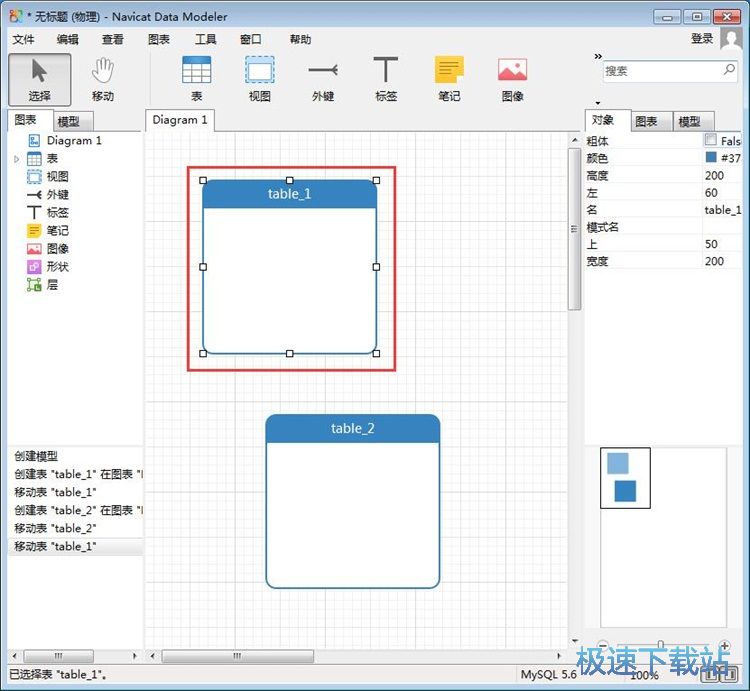Toggle the 粗体 bold checkbox
750x691 pixels.
711,141
